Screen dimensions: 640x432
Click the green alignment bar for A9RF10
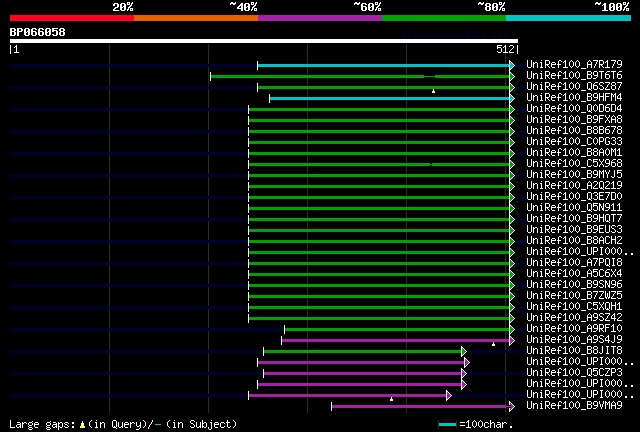click(x=397, y=330)
